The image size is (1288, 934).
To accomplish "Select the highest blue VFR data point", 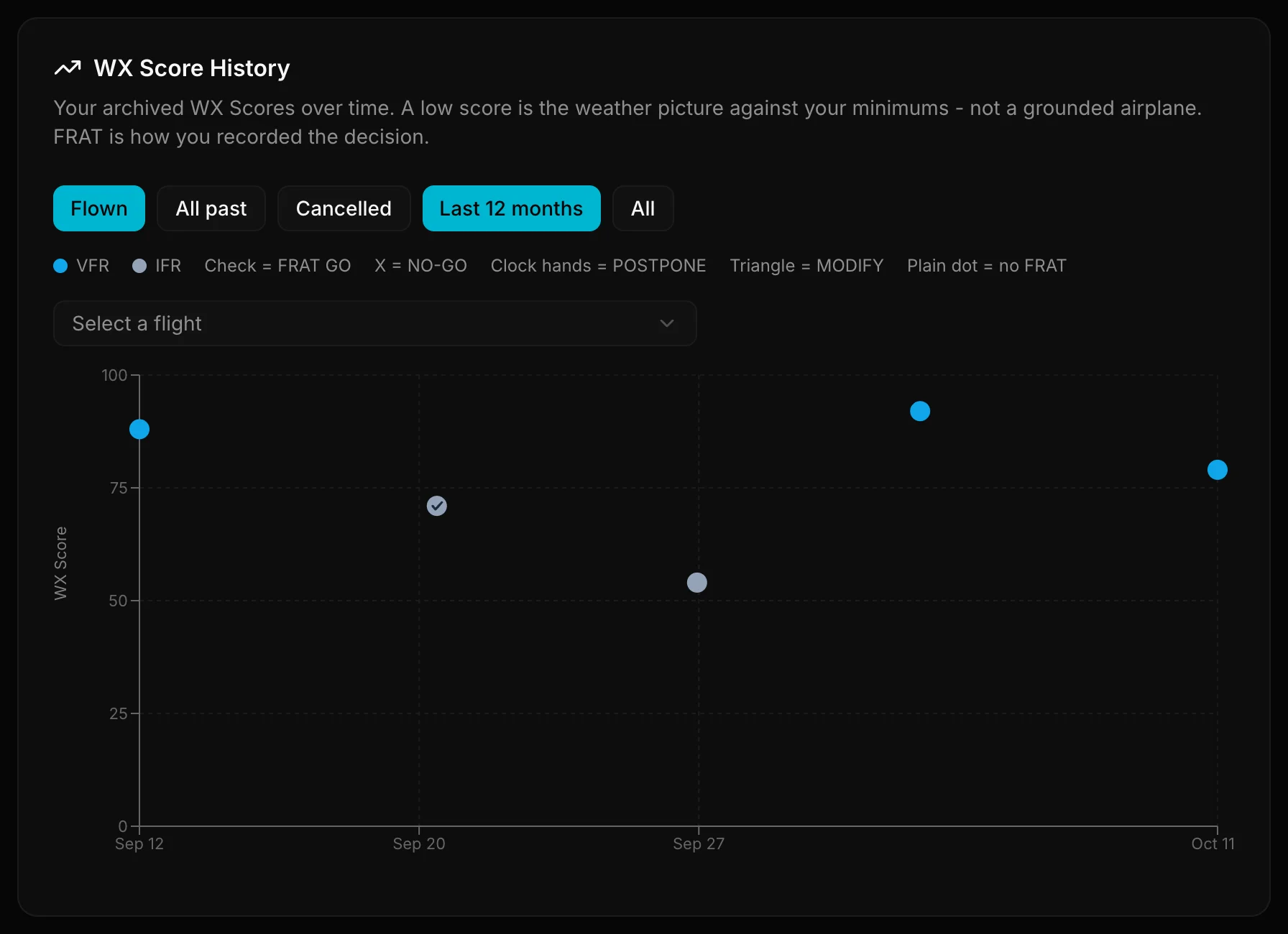I will 920,411.
